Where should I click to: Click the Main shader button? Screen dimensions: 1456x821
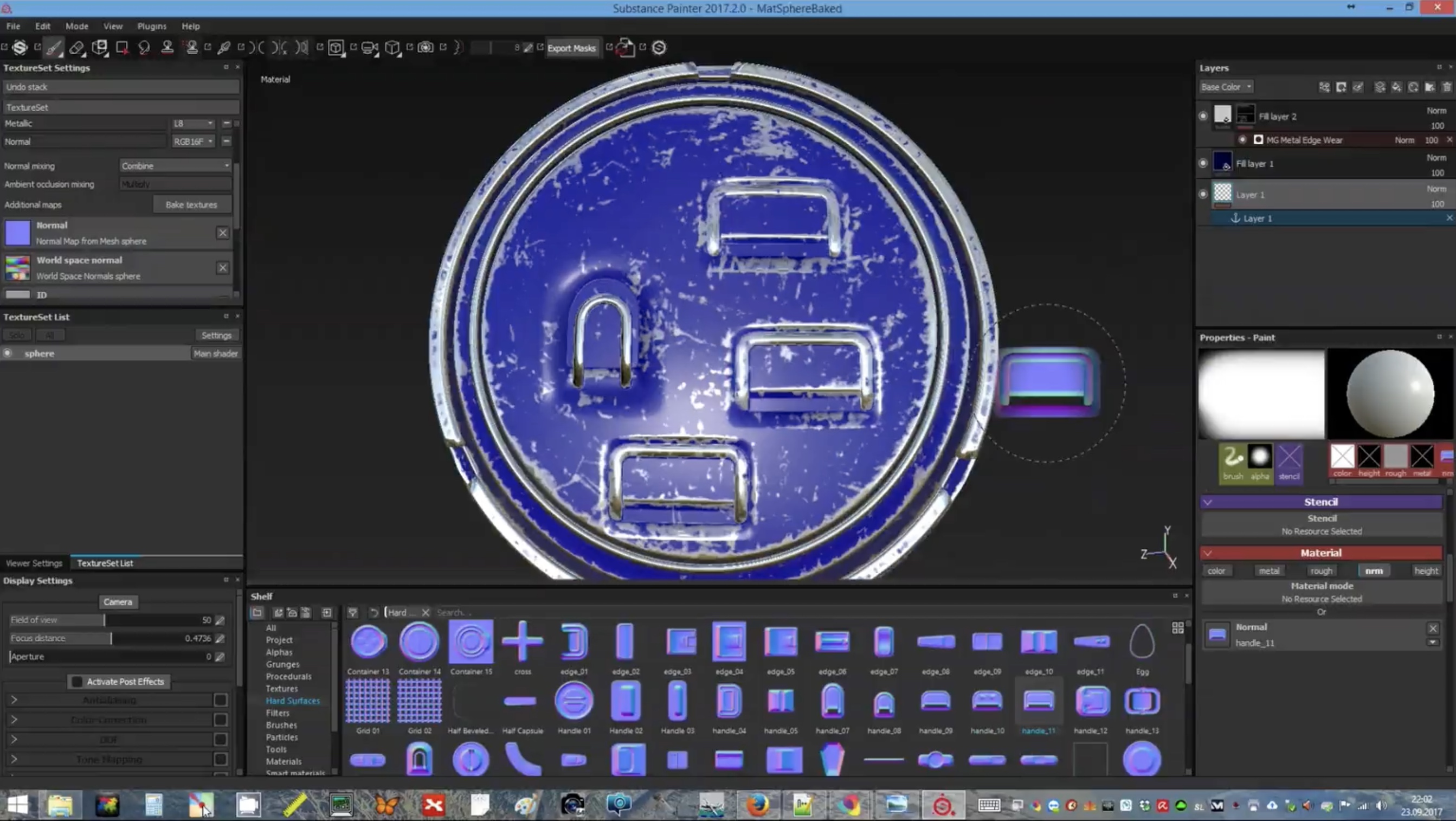pos(215,354)
